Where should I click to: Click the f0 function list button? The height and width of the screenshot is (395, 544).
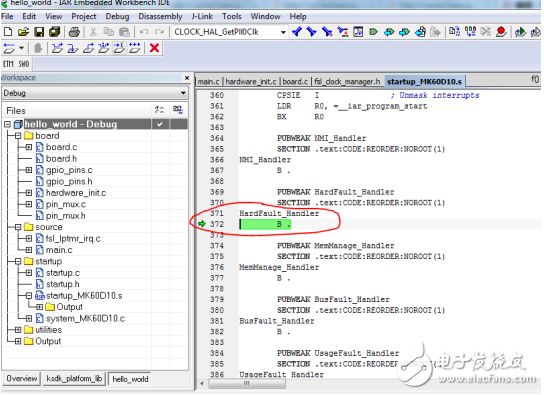[535, 79]
